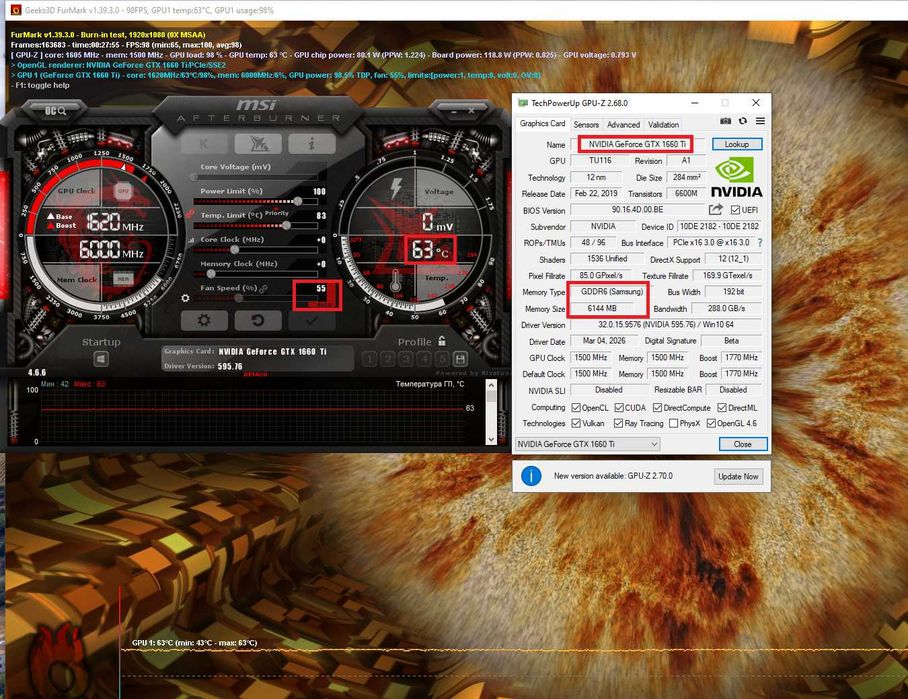Click the info icon in update notification
908x699 pixels.
[x=531, y=476]
